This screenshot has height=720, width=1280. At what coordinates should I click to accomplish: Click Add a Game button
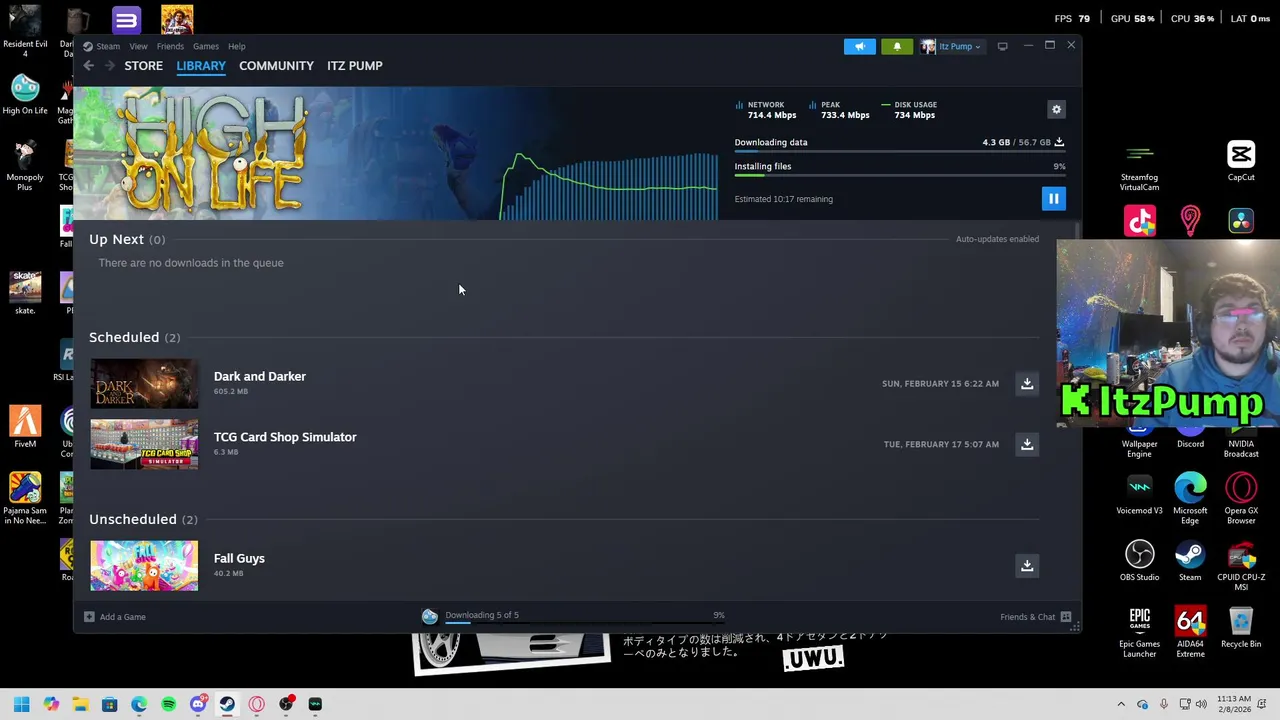115,617
